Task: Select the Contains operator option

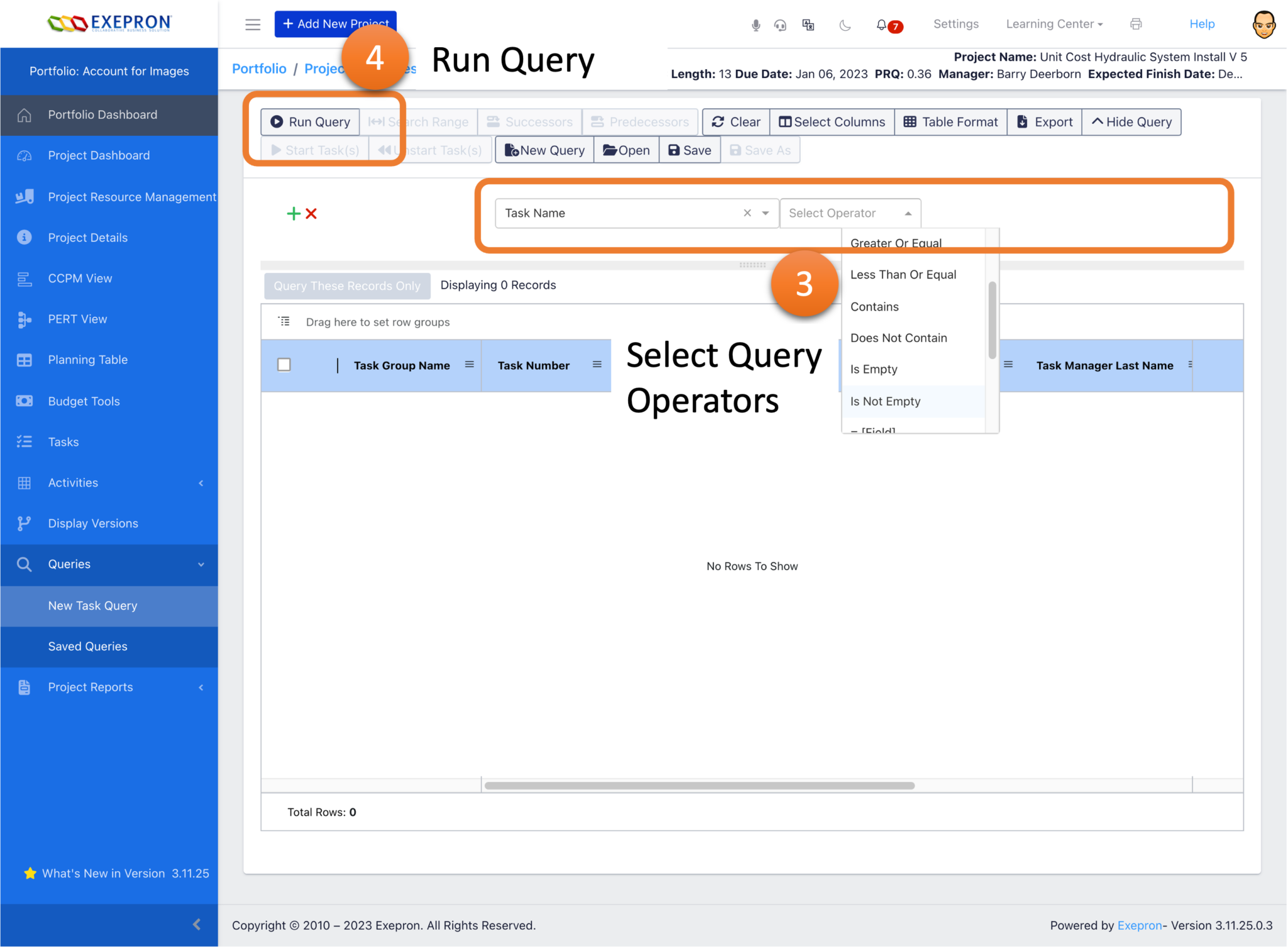Action: (x=913, y=307)
